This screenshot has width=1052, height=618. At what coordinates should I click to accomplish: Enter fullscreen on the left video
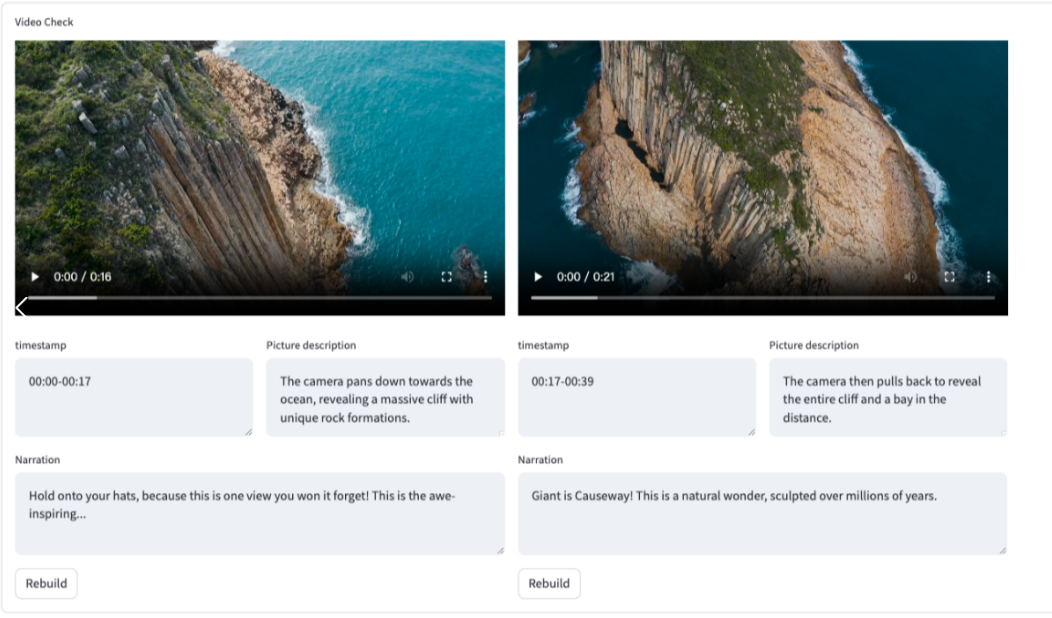tap(446, 276)
